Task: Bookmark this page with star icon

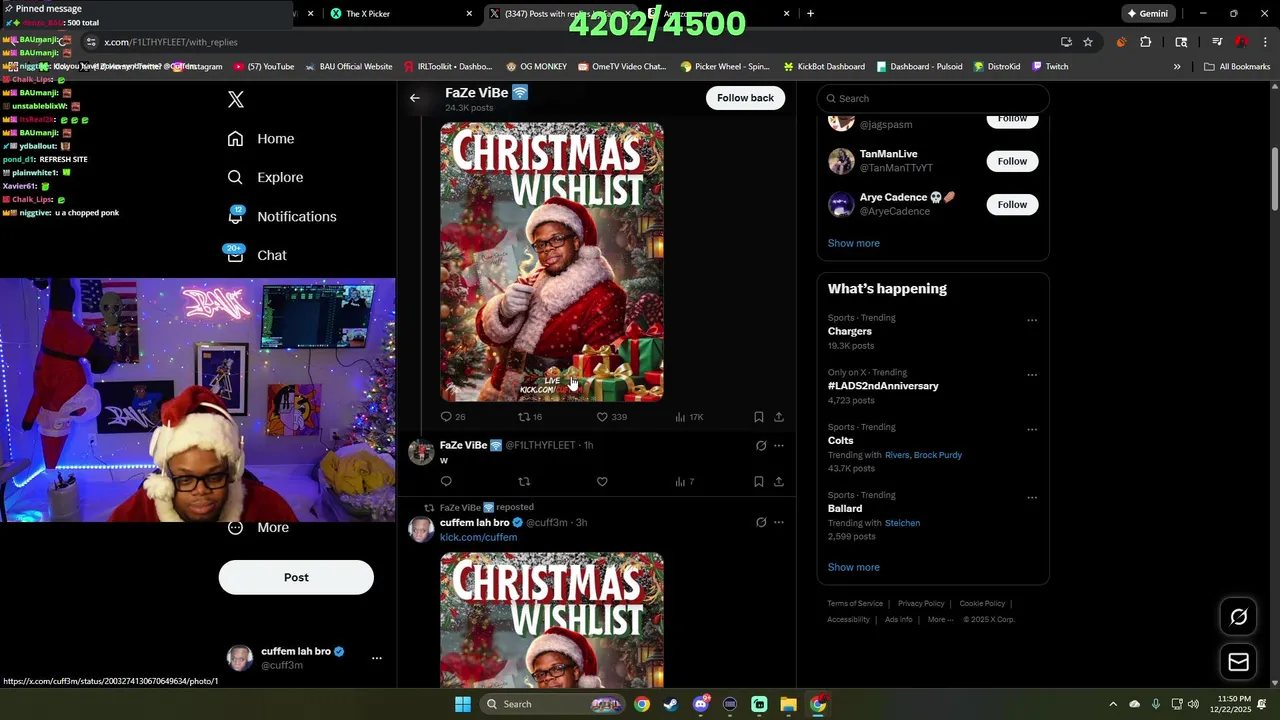Action: pos(1088,42)
